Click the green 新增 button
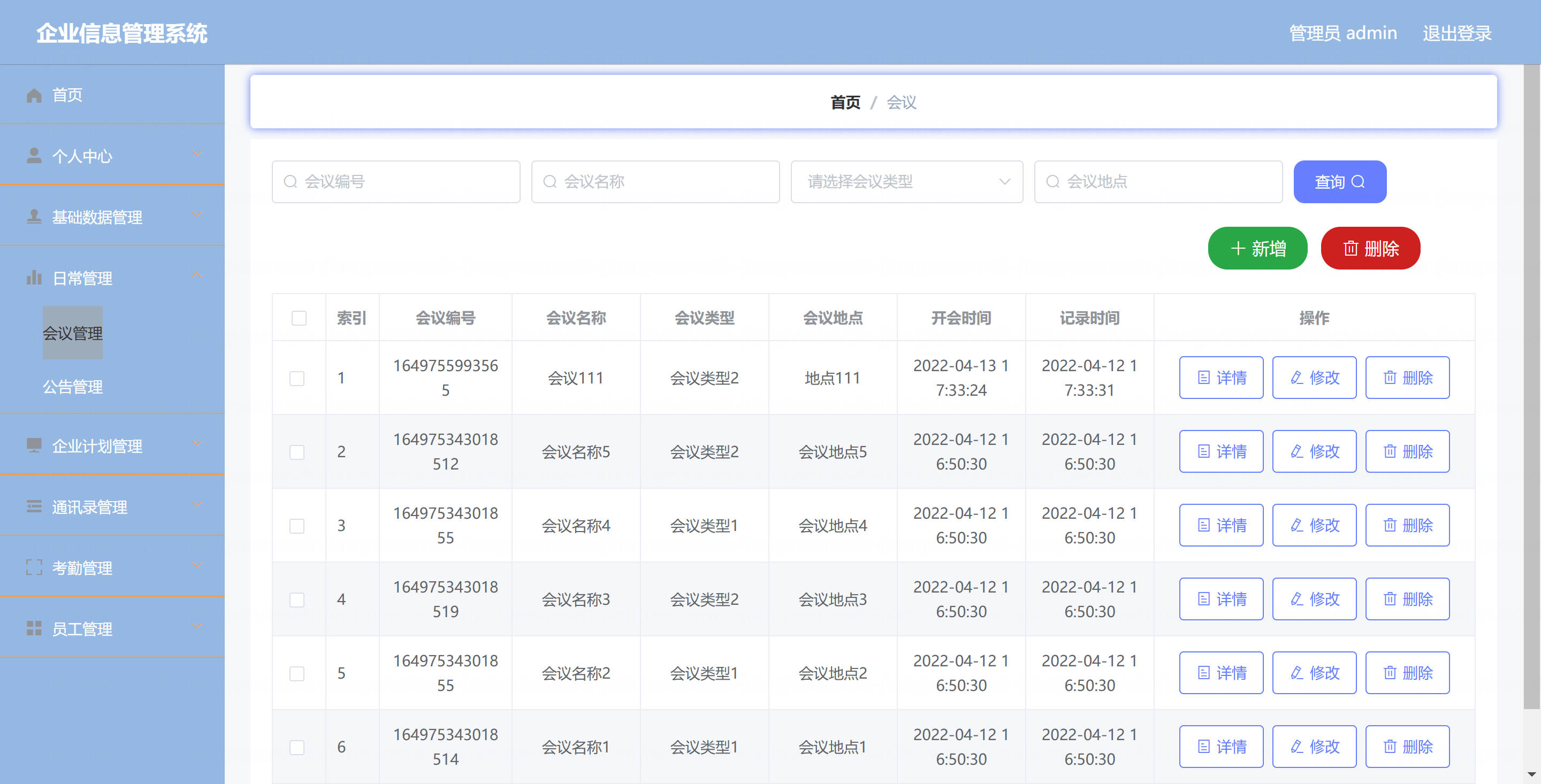The image size is (1541, 784). (1257, 248)
